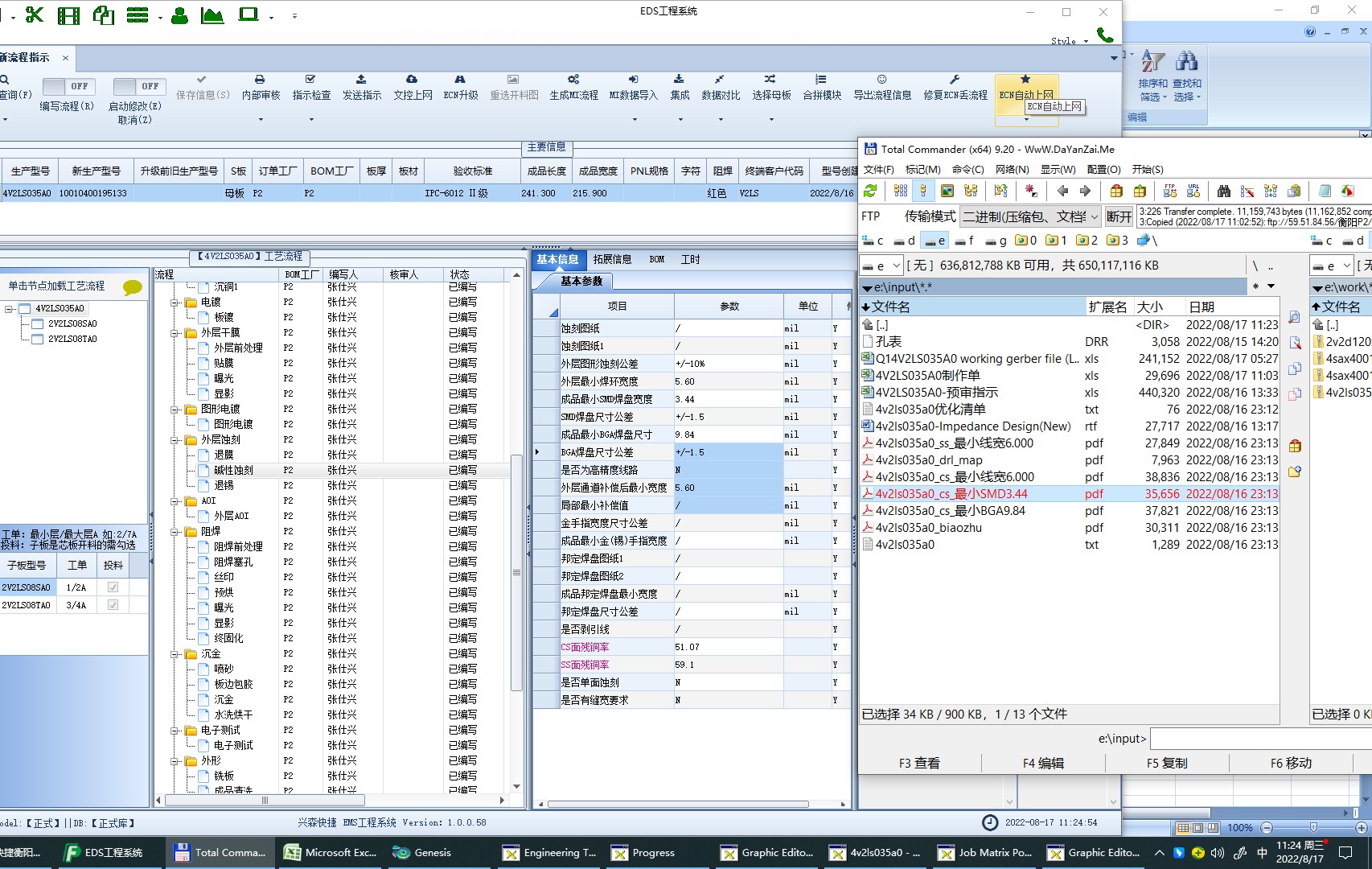Switch to the 拓展信息 tab
The image size is (1372, 869).
click(x=612, y=259)
